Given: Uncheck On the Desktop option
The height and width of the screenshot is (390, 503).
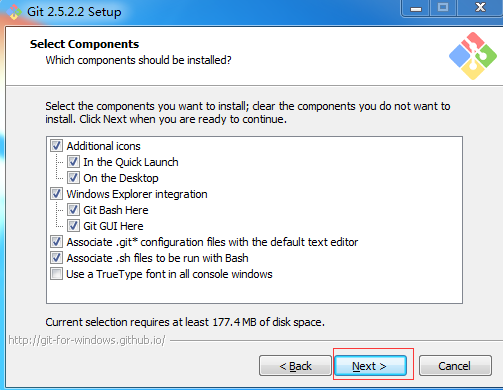Looking at the screenshot, I should point(73,178).
